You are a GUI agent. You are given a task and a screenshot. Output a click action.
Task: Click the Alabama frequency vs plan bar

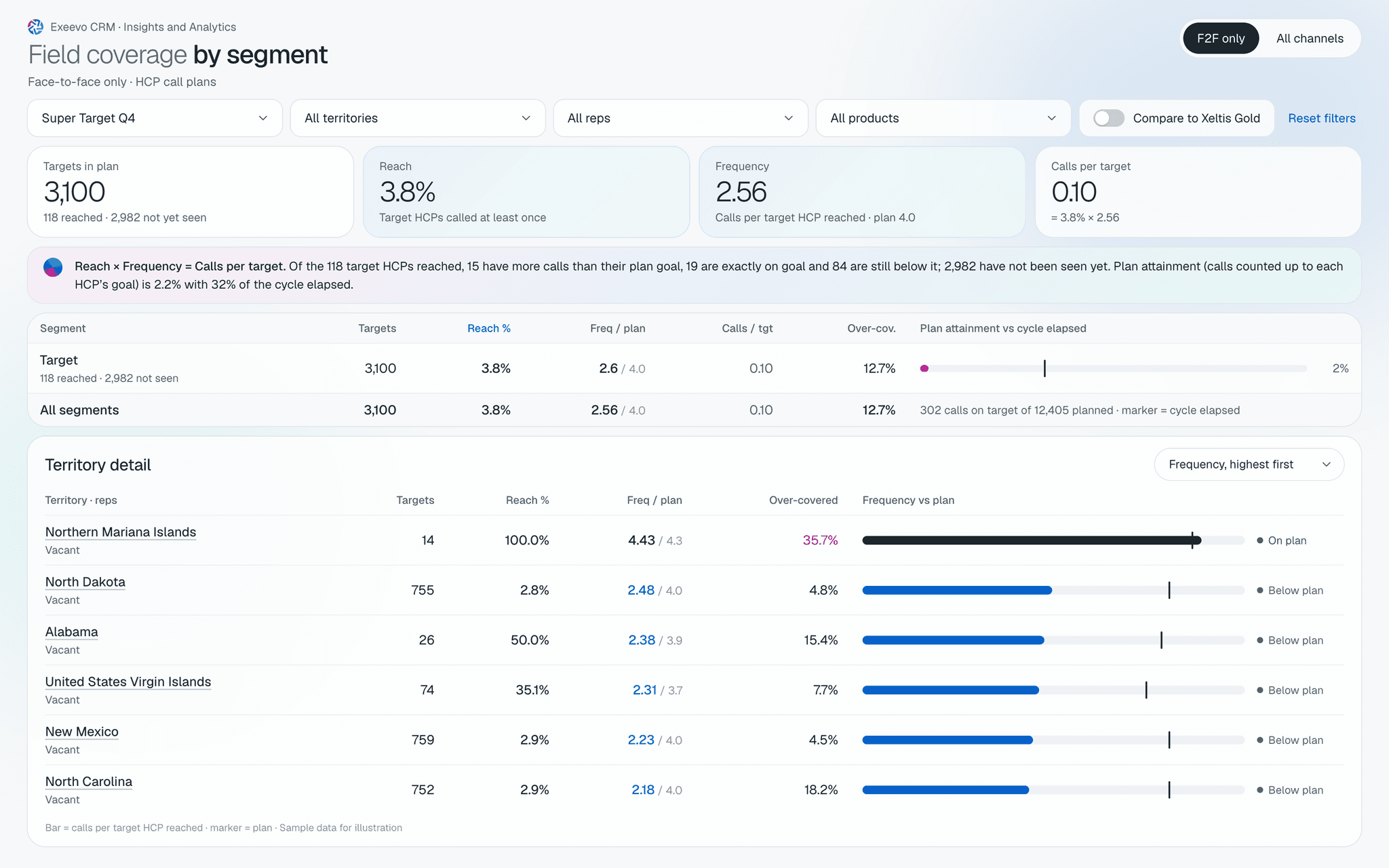tap(1053, 640)
